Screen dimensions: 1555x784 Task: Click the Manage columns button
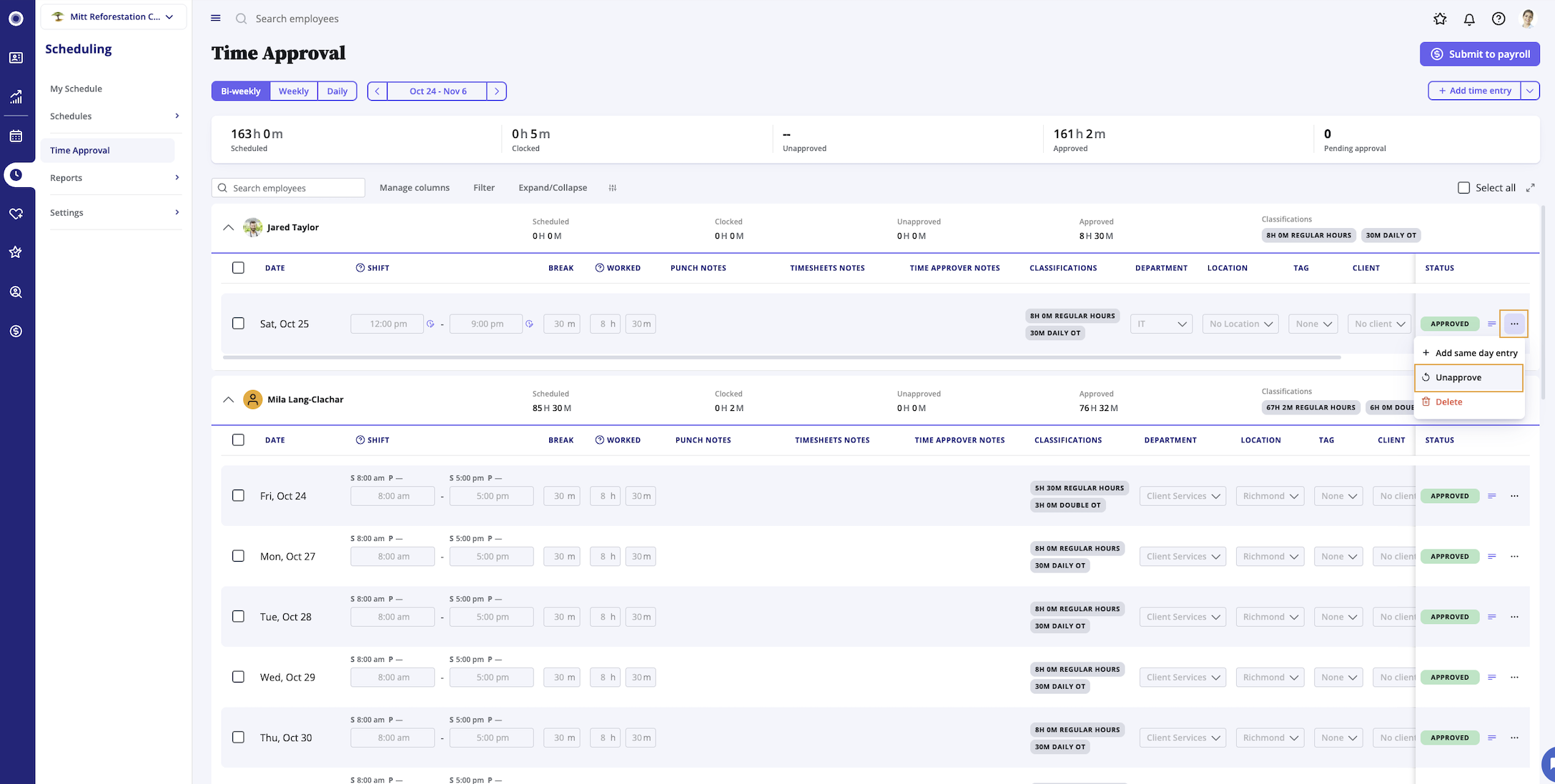(415, 188)
